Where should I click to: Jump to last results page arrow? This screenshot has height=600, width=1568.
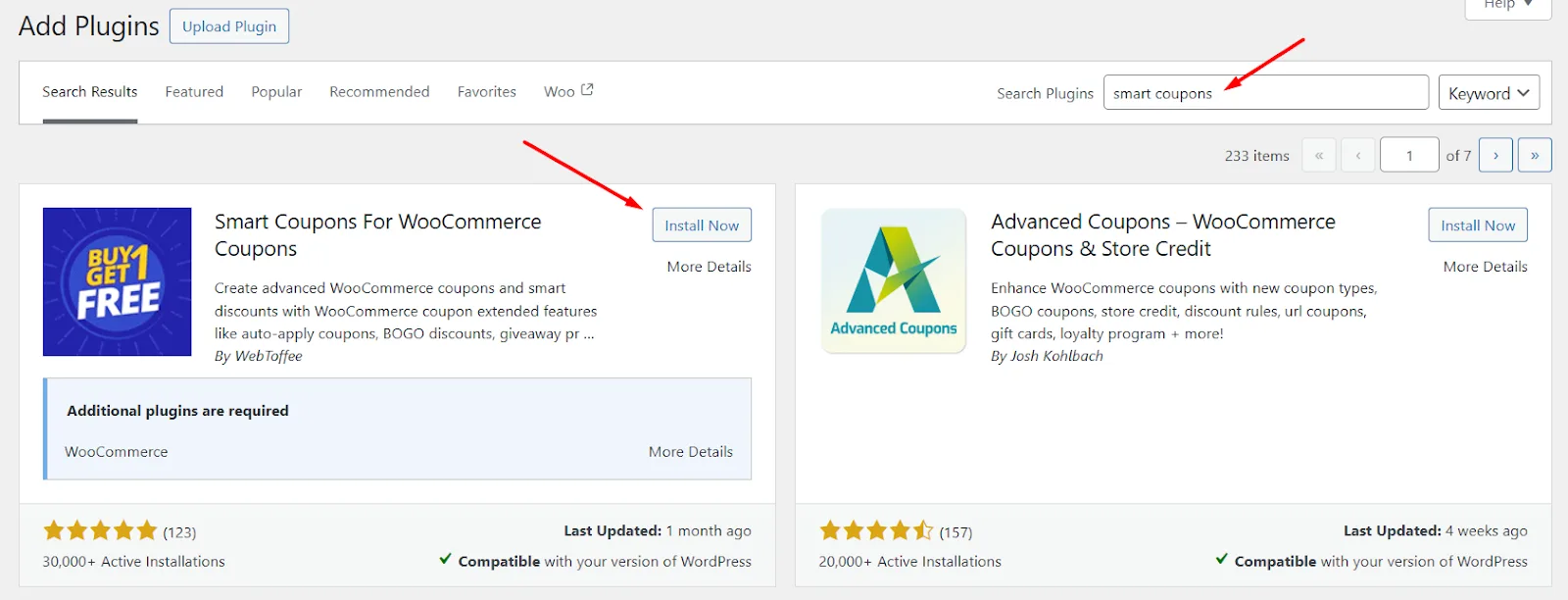click(x=1535, y=155)
